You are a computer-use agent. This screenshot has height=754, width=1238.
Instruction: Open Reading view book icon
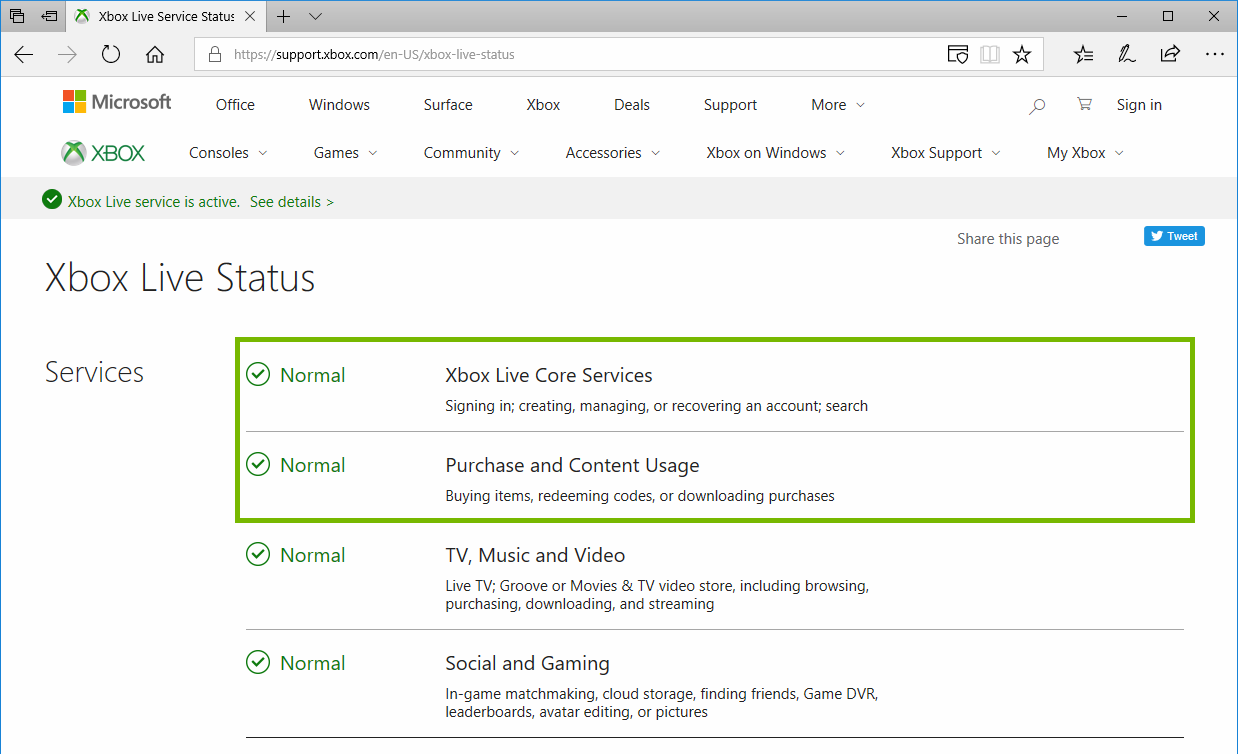pos(990,55)
